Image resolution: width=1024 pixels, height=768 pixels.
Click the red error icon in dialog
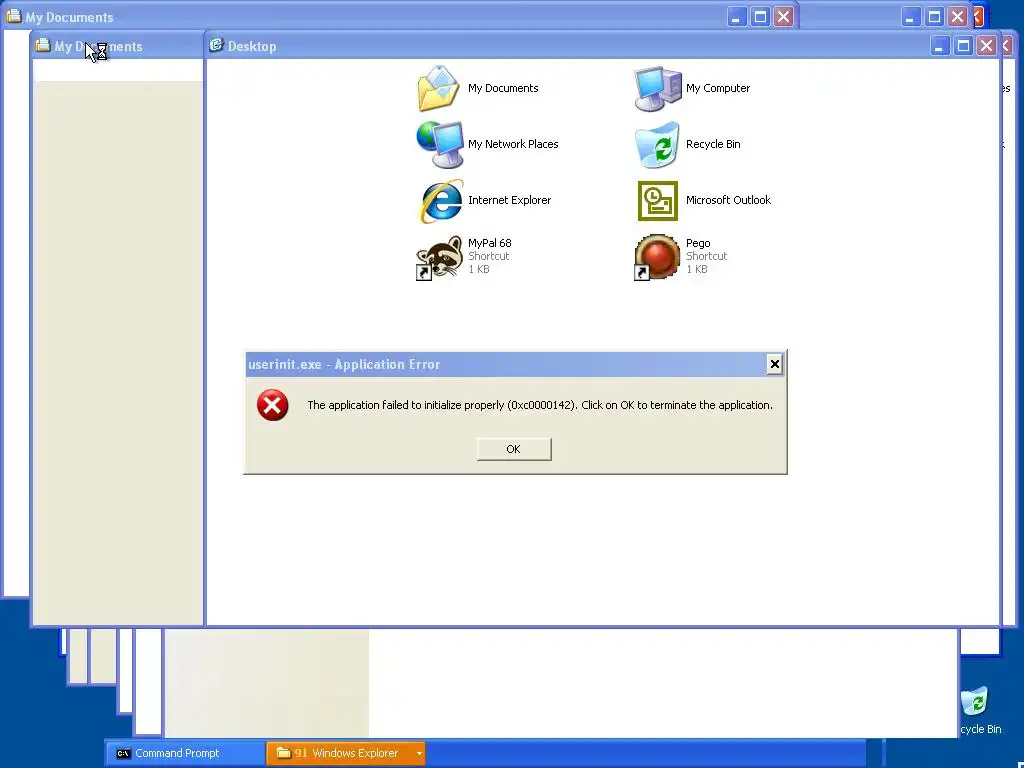pos(272,405)
